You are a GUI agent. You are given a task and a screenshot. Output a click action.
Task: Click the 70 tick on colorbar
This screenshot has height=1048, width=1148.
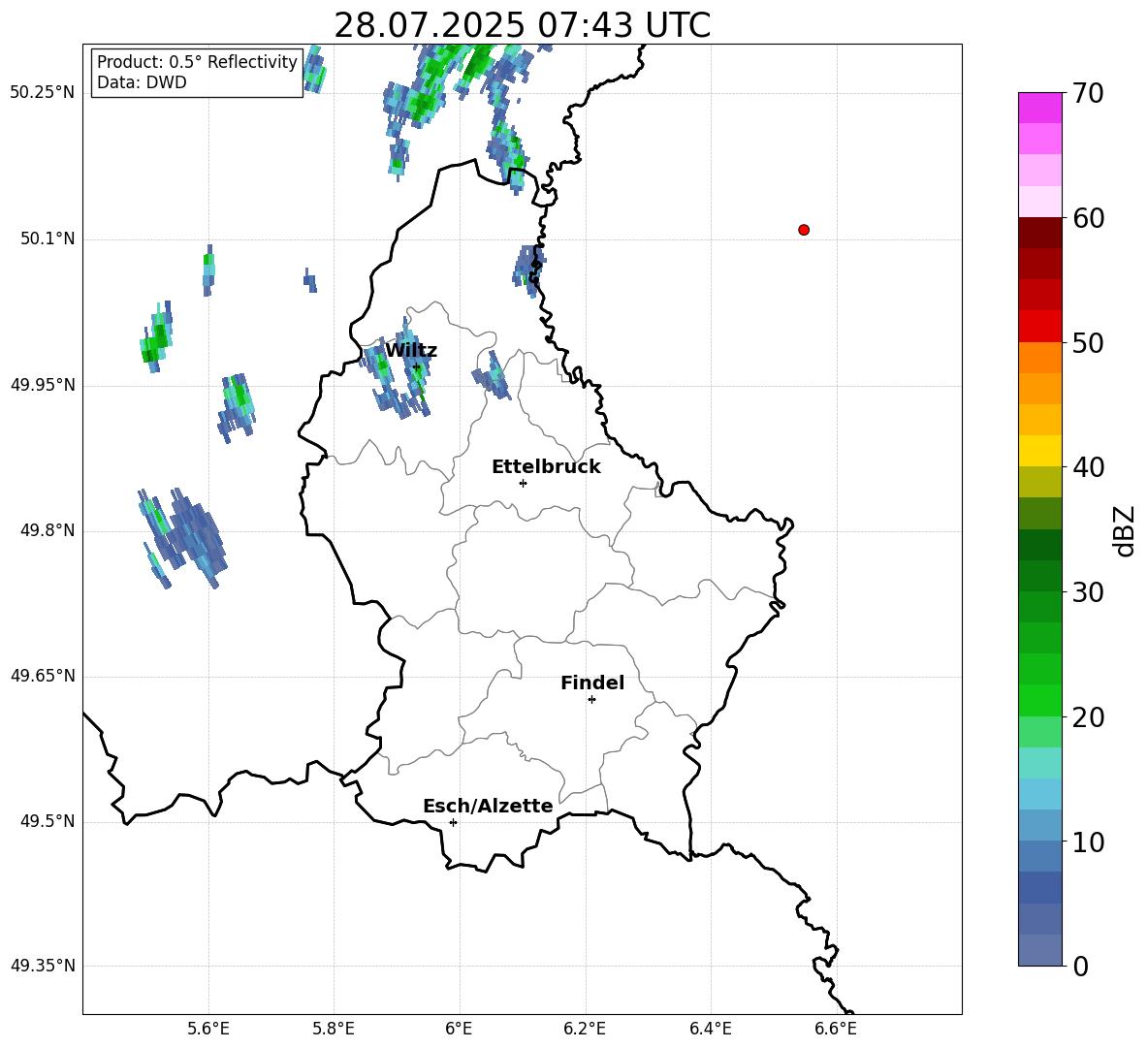(x=1088, y=93)
